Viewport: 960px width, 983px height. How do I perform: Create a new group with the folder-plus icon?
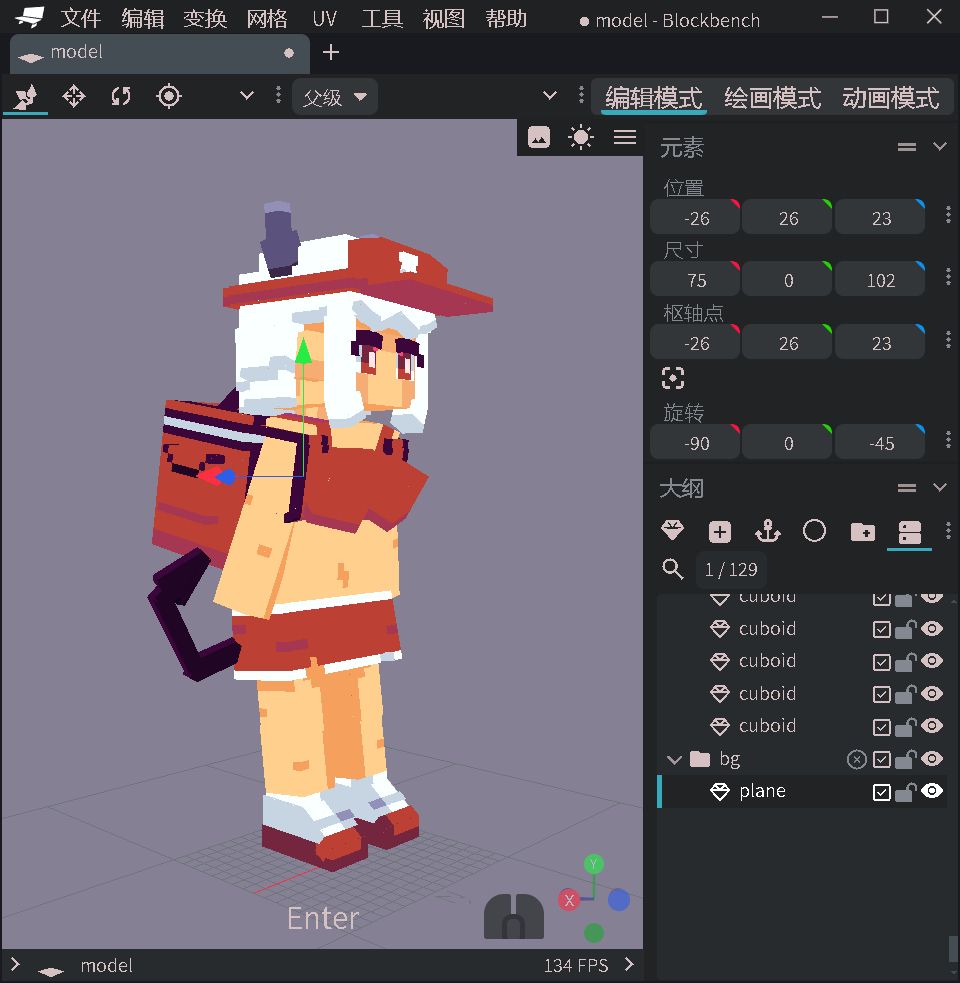863,532
